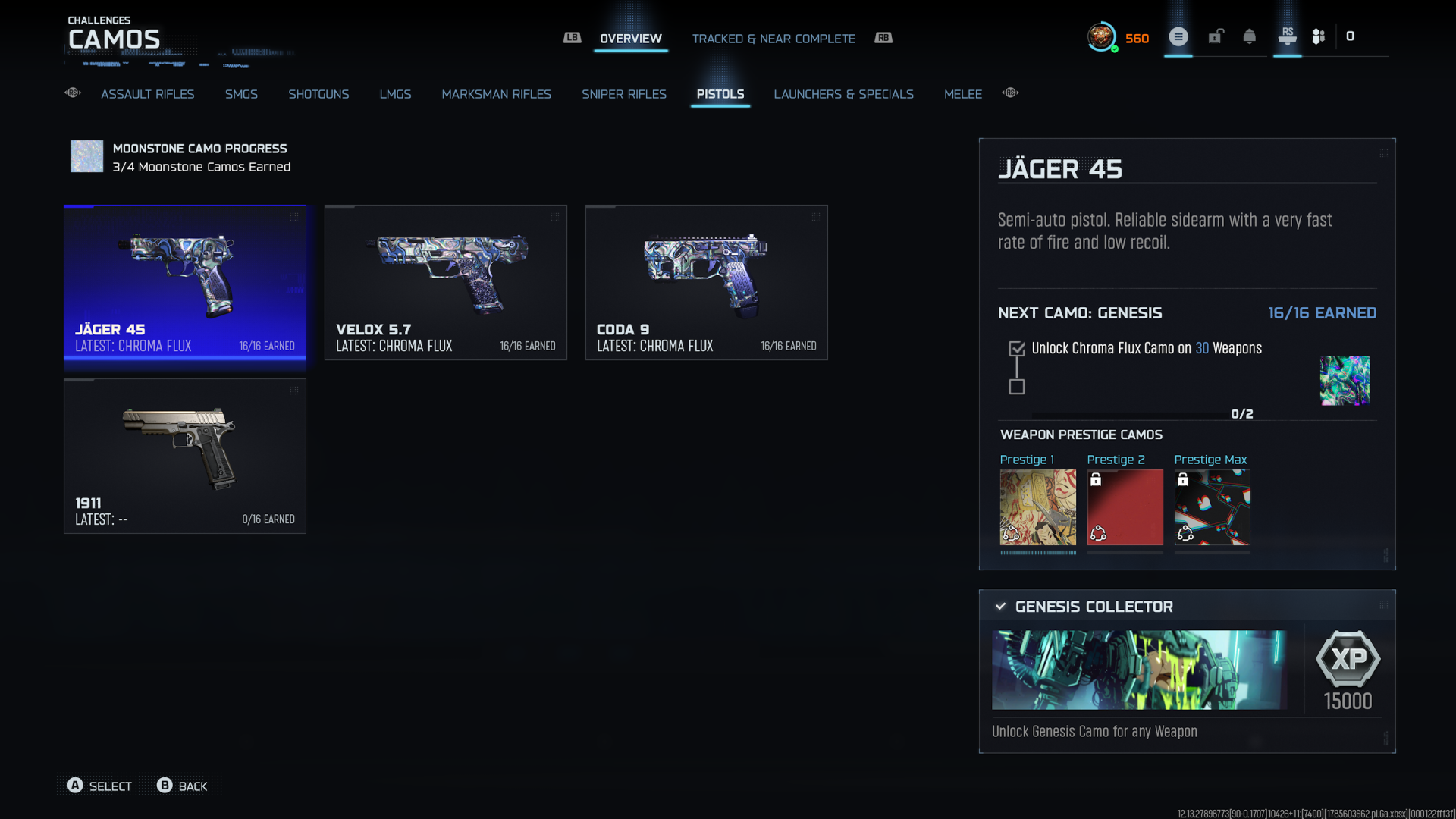This screenshot has height=819, width=1456.
Task: Click the Genesis Collector checkmark icon
Action: coord(1001,607)
